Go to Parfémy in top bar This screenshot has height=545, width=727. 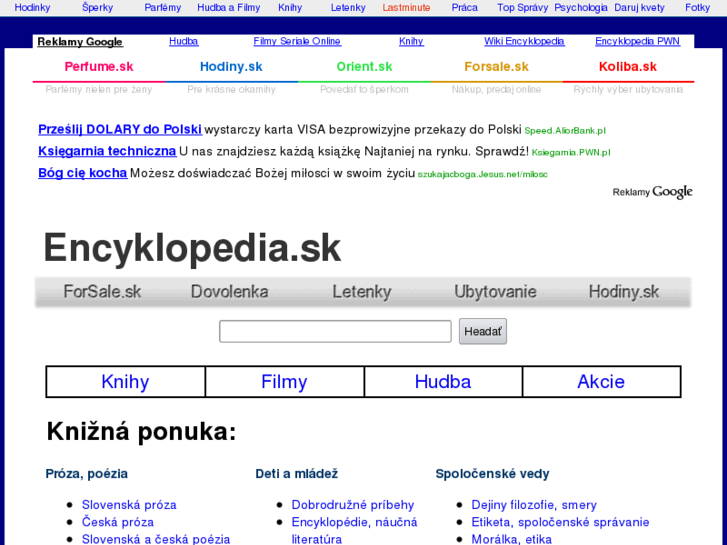[163, 7]
